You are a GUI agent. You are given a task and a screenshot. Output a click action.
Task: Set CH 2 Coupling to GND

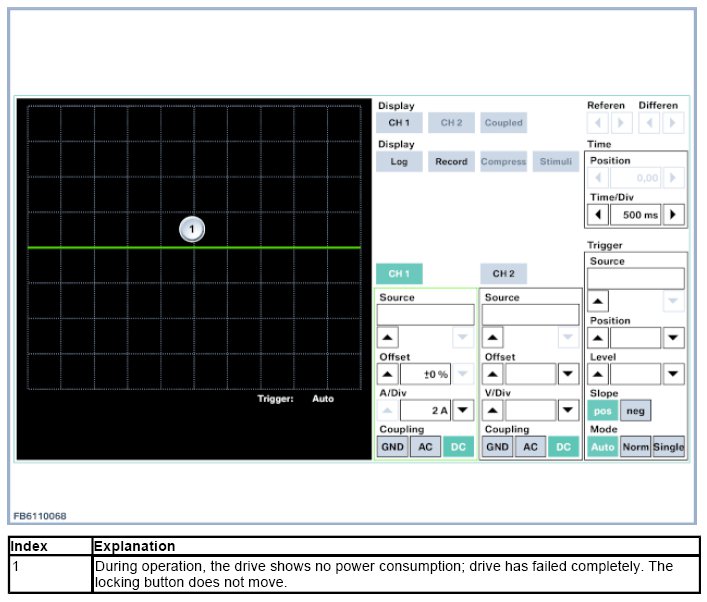point(497,447)
